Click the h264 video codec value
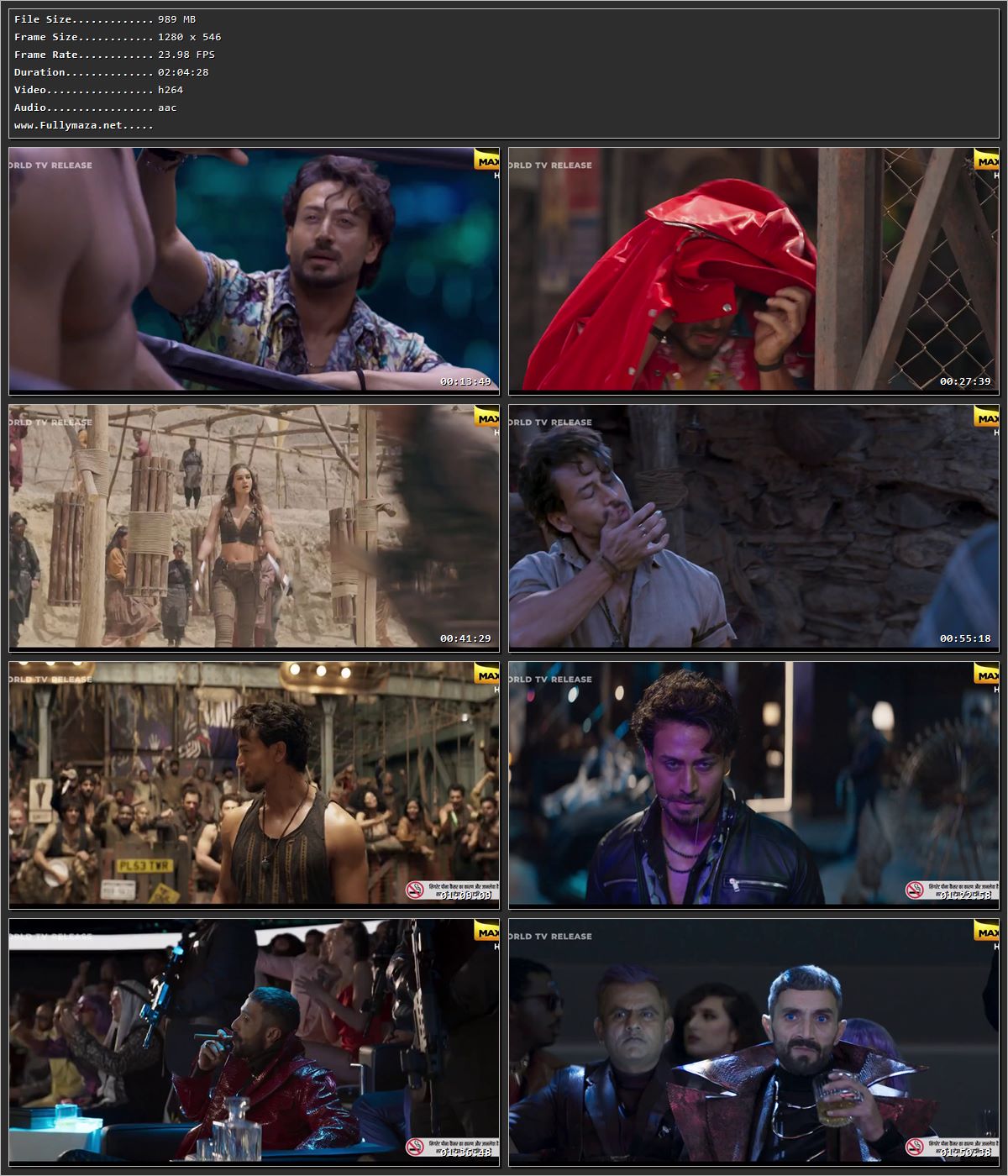Viewport: 1008px width, 1176px height. (x=171, y=90)
